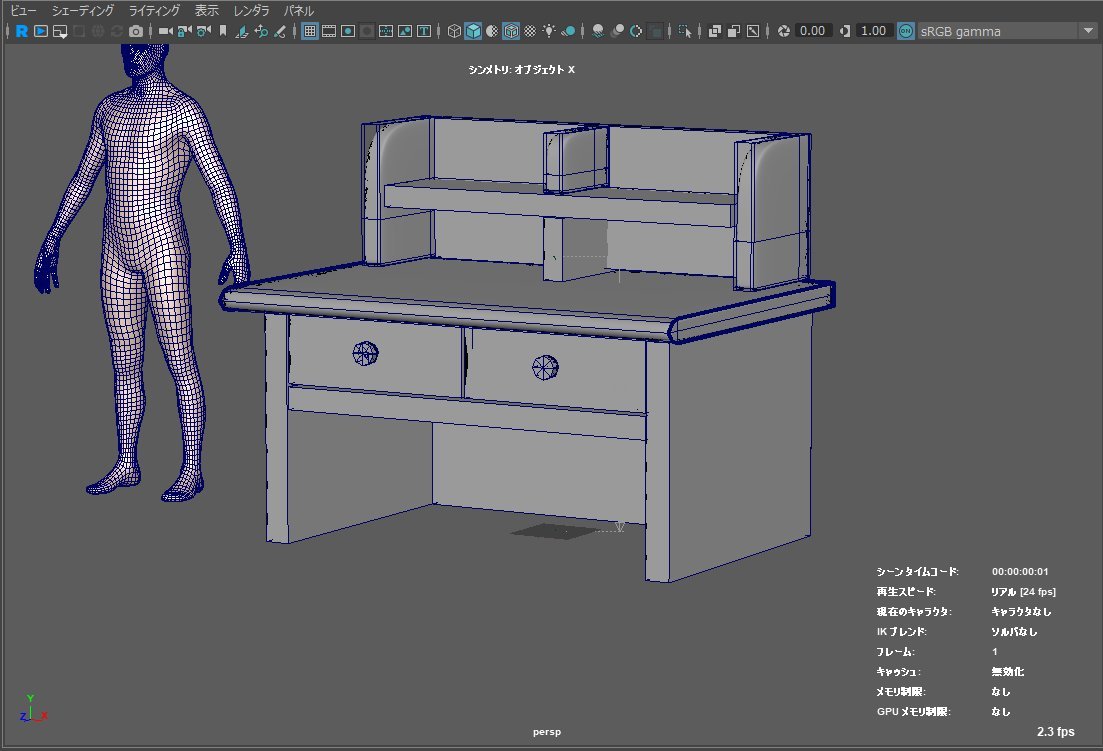Click the gamma icon

click(x=846, y=31)
